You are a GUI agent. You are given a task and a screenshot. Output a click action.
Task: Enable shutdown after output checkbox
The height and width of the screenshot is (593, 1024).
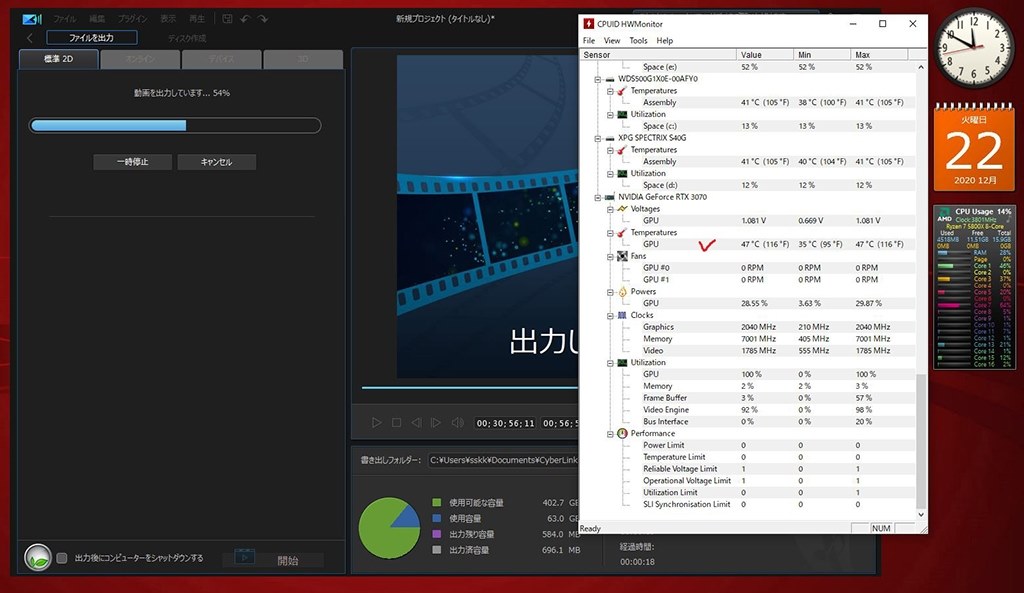coord(62,558)
